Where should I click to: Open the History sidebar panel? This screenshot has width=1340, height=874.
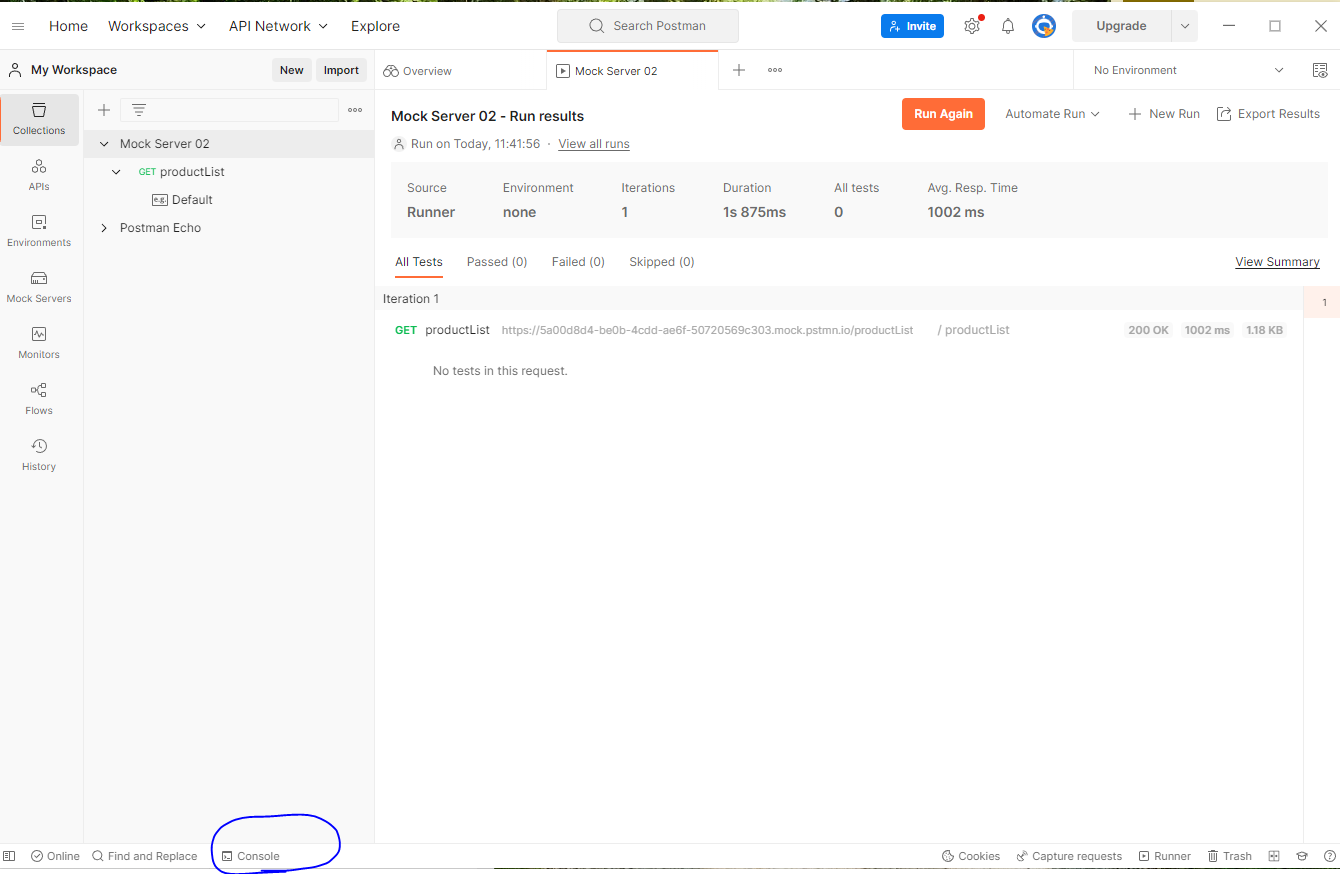click(x=39, y=455)
